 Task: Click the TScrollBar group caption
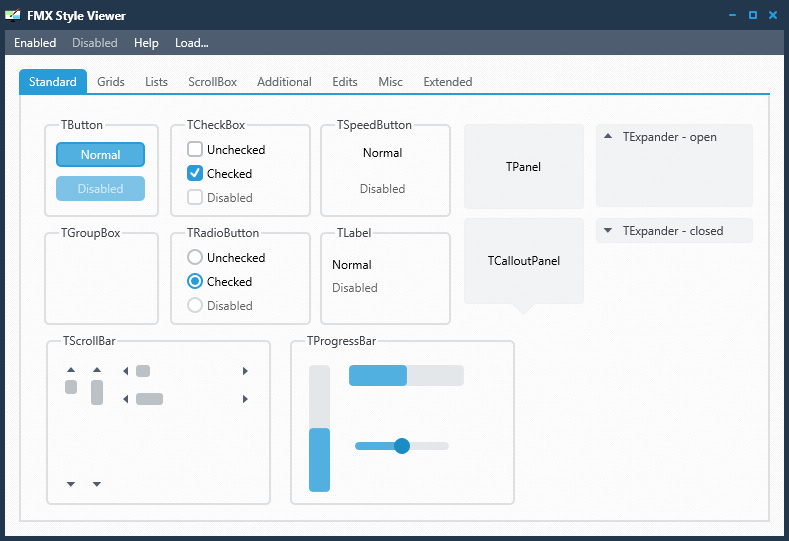[x=89, y=341]
